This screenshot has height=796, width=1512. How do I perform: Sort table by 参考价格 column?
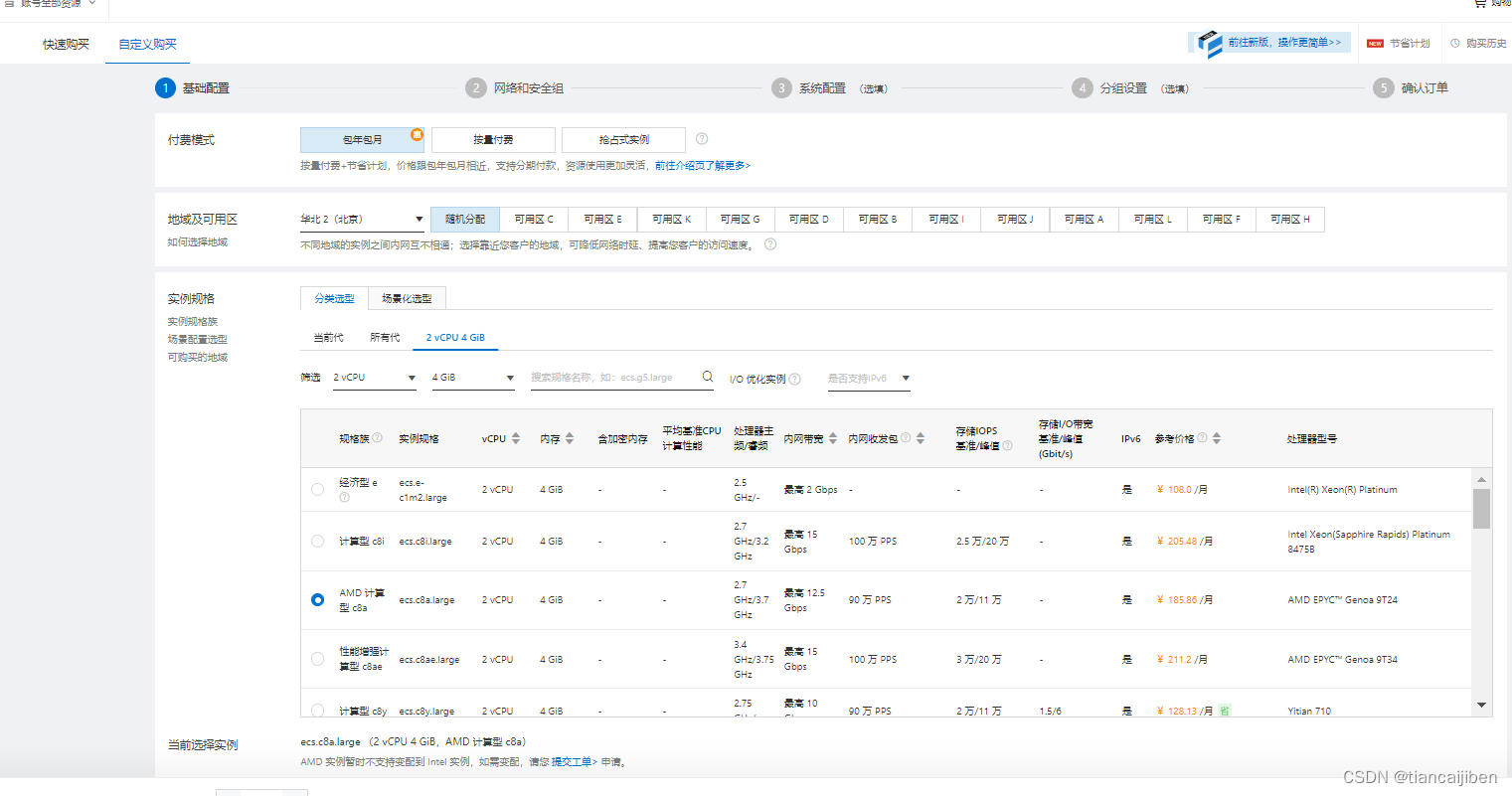pyautogui.click(x=1217, y=438)
